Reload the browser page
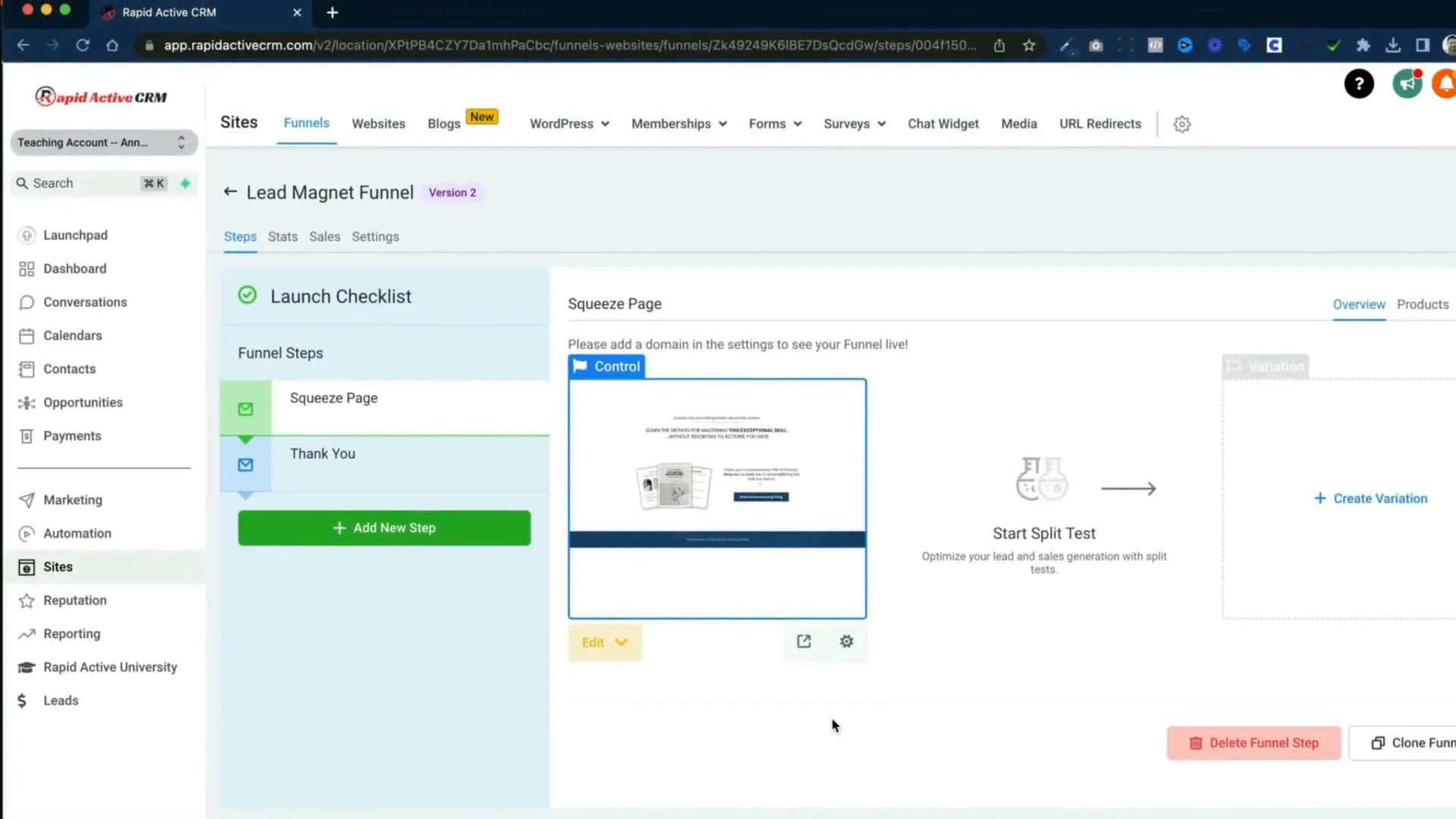 pyautogui.click(x=83, y=45)
